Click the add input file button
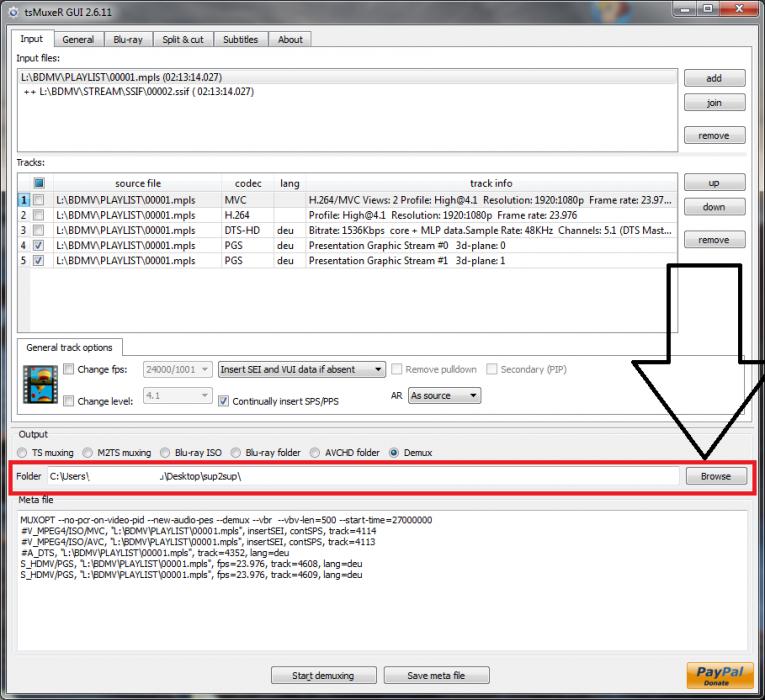 (714, 78)
